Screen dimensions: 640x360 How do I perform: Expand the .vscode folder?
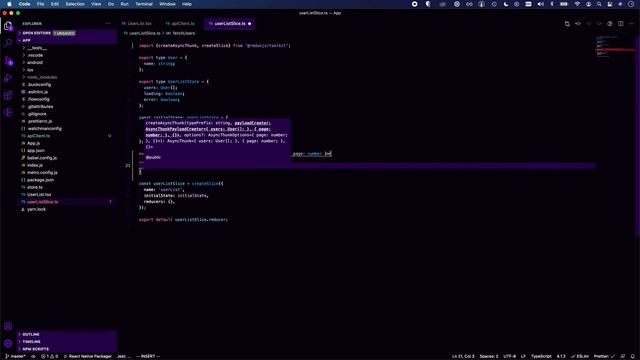tap(67, 55)
